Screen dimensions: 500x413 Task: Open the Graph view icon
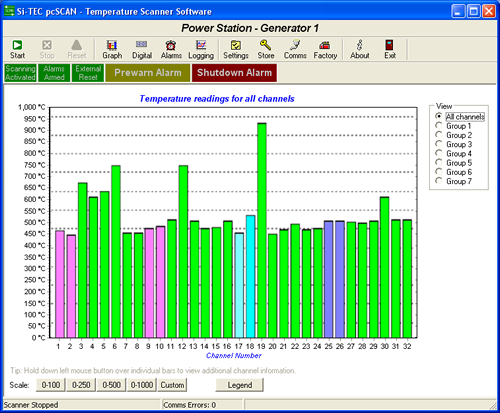112,45
